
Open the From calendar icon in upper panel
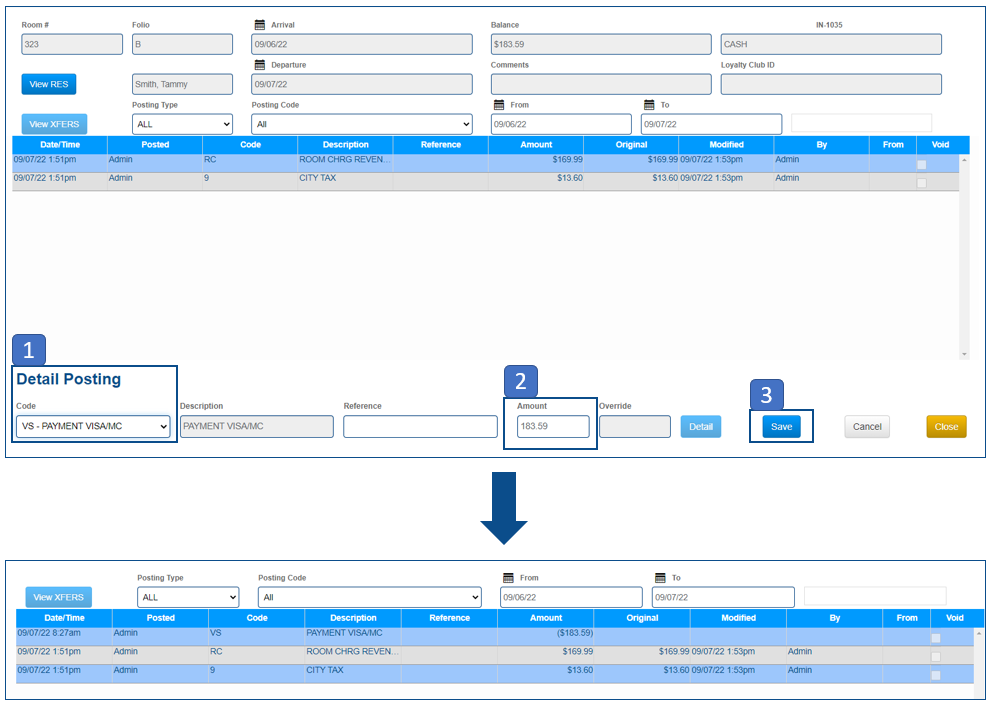click(499, 105)
